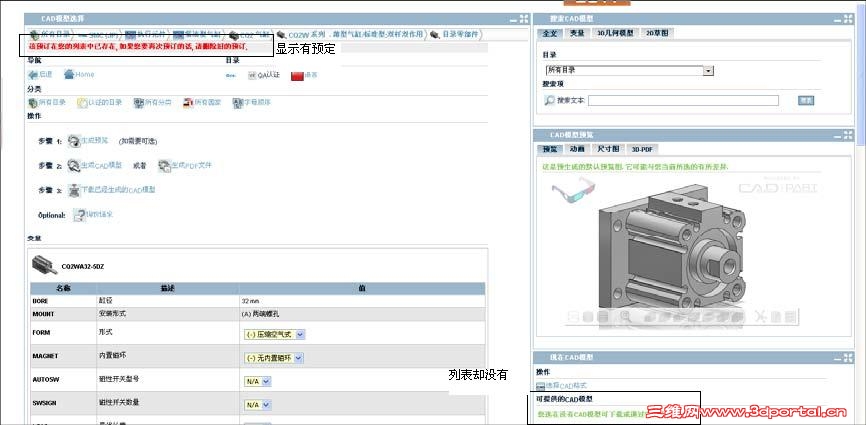
Task: Click Step 2 生成CAD模型 icon
Action: tap(74, 165)
